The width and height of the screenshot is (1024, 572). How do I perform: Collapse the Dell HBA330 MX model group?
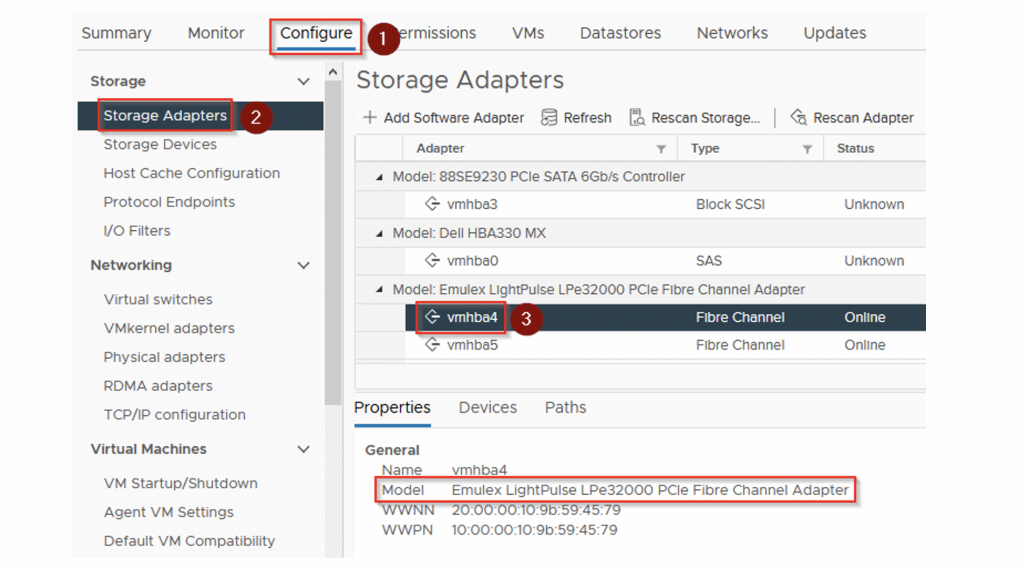379,233
